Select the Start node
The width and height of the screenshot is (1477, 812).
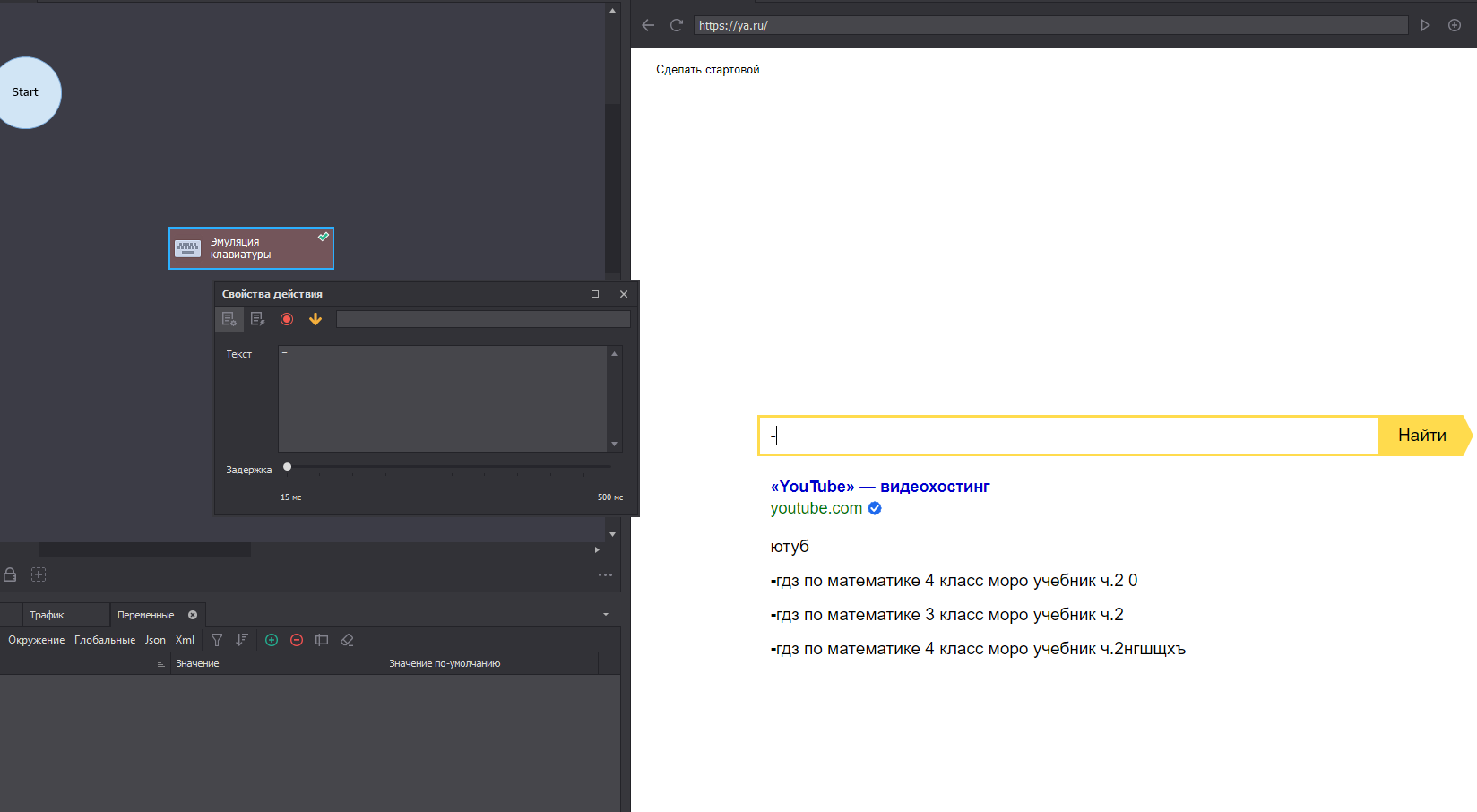pos(26,92)
